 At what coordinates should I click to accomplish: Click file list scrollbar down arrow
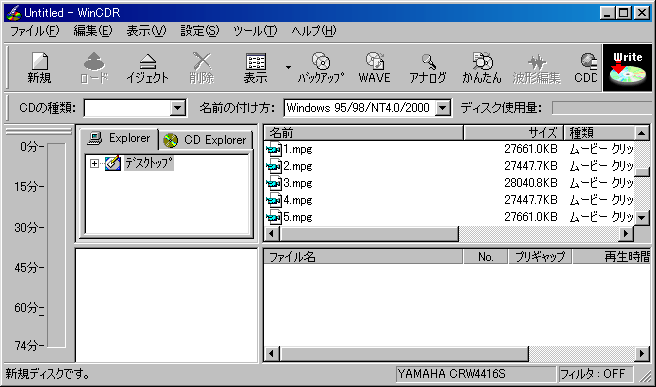coord(642,218)
